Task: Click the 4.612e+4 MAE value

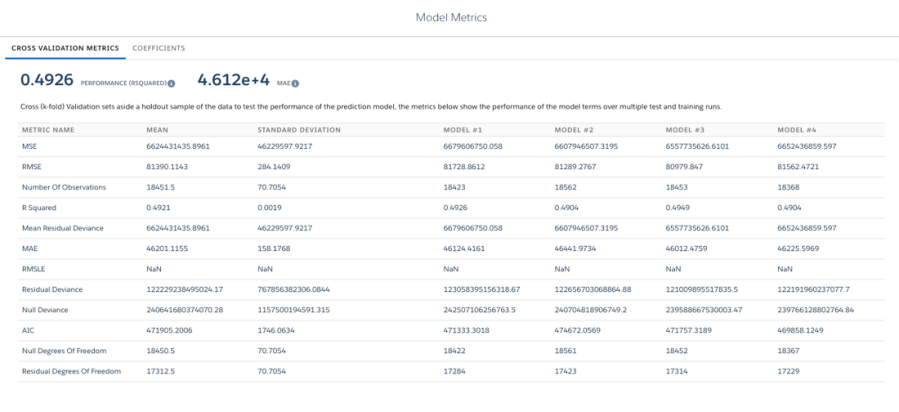Action: [233, 81]
